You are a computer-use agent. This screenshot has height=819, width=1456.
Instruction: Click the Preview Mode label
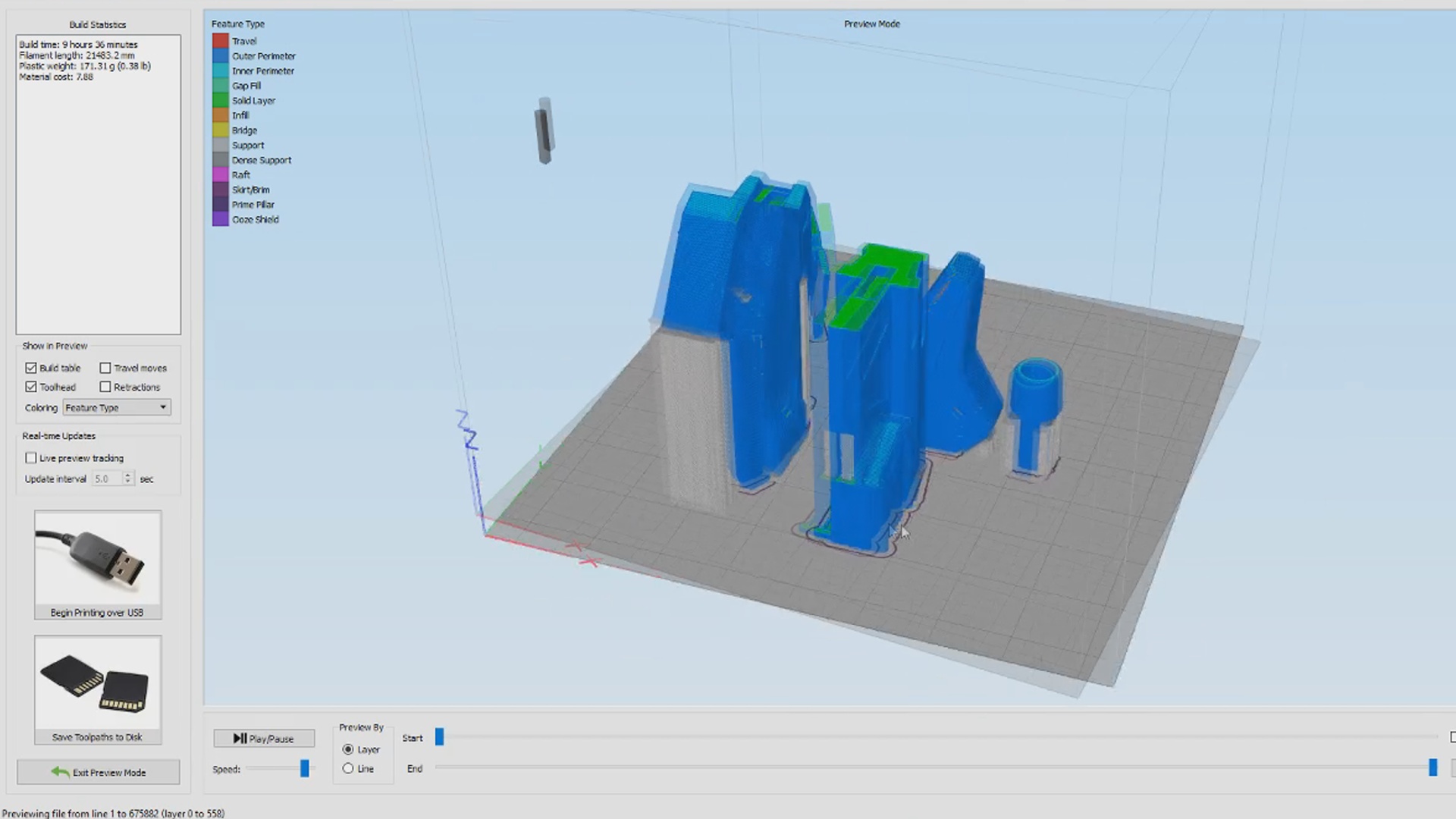pyautogui.click(x=872, y=24)
